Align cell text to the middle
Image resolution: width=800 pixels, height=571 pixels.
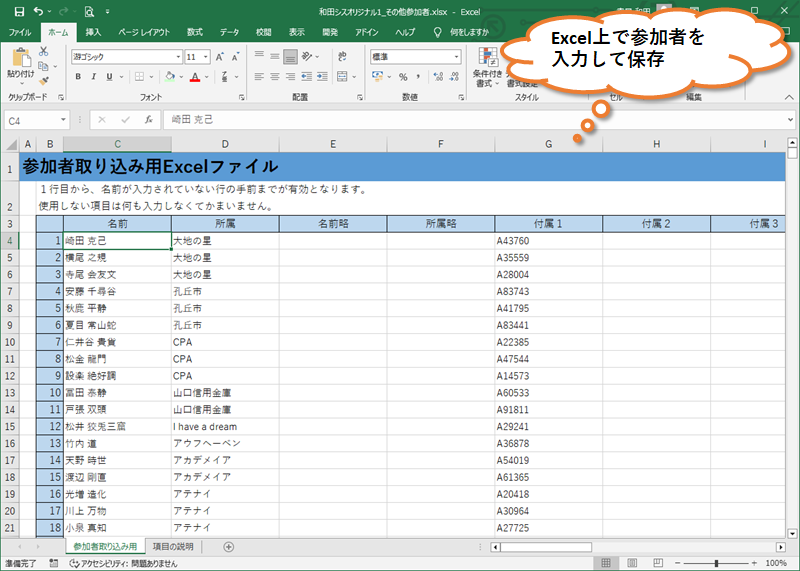274,56
